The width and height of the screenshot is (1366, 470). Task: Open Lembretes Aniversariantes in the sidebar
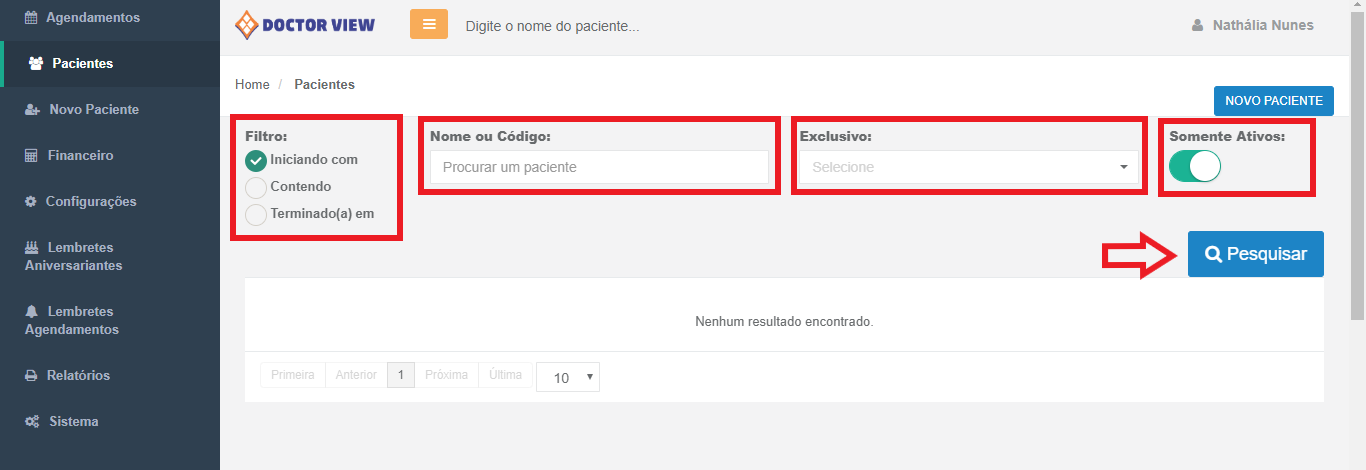click(x=73, y=256)
